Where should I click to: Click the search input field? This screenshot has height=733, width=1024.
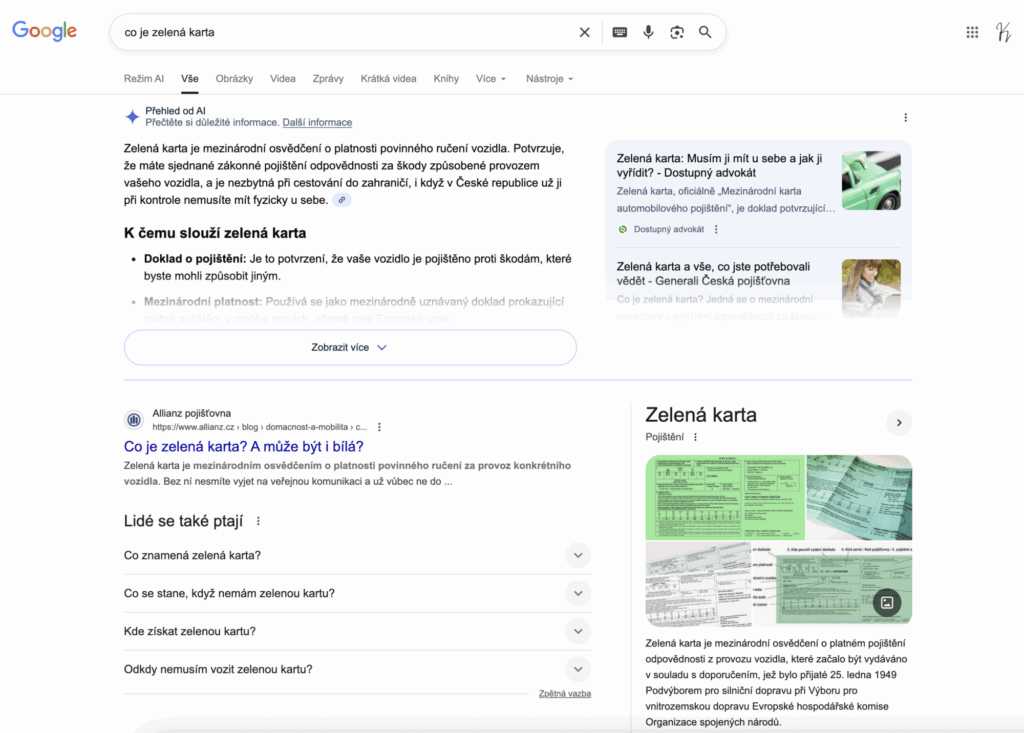340,32
